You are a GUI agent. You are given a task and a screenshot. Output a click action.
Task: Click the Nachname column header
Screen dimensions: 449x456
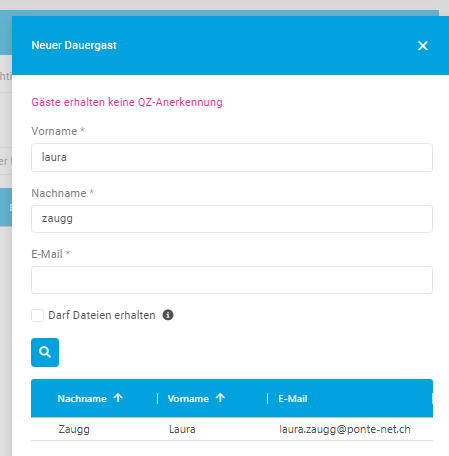pos(82,399)
